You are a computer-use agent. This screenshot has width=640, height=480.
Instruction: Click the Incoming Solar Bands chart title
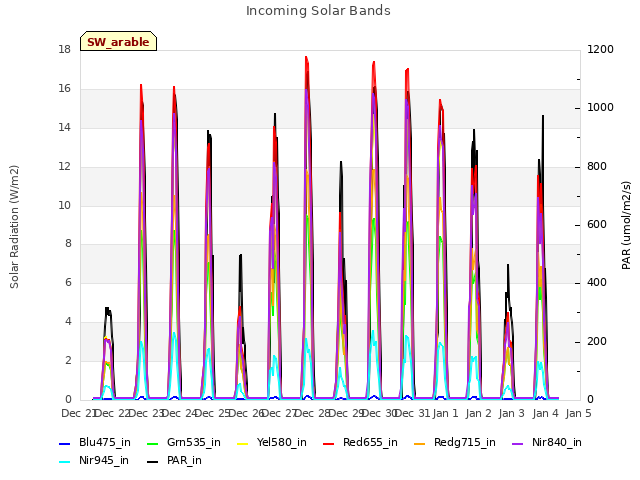(x=318, y=11)
